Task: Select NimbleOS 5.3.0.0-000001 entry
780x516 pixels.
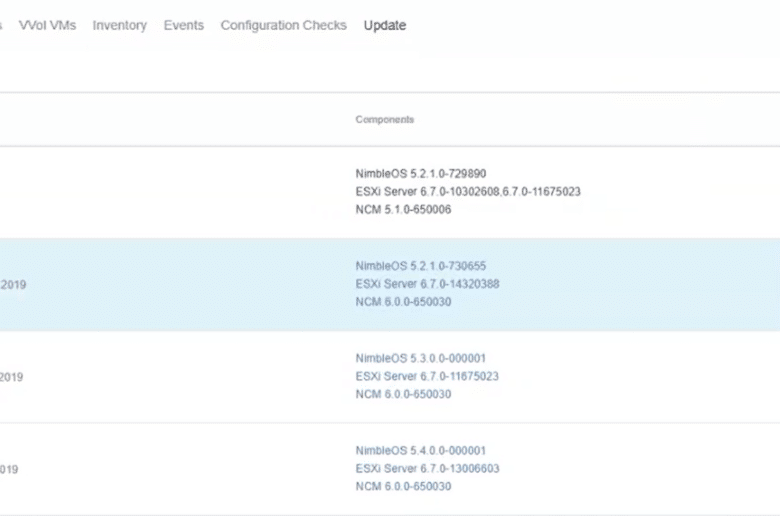Action: [421, 358]
